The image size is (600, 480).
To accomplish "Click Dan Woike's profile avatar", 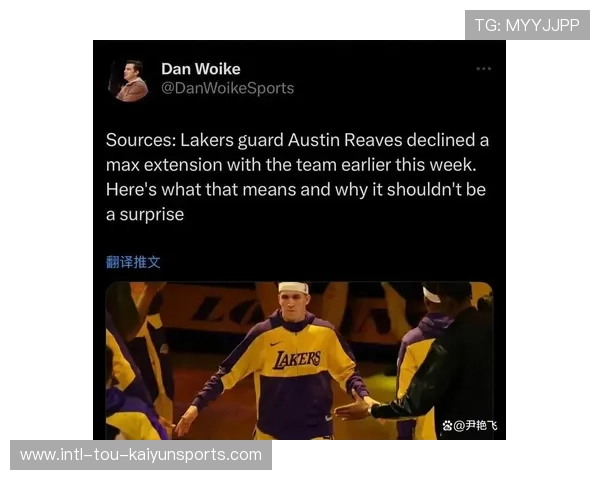I will (x=129, y=81).
